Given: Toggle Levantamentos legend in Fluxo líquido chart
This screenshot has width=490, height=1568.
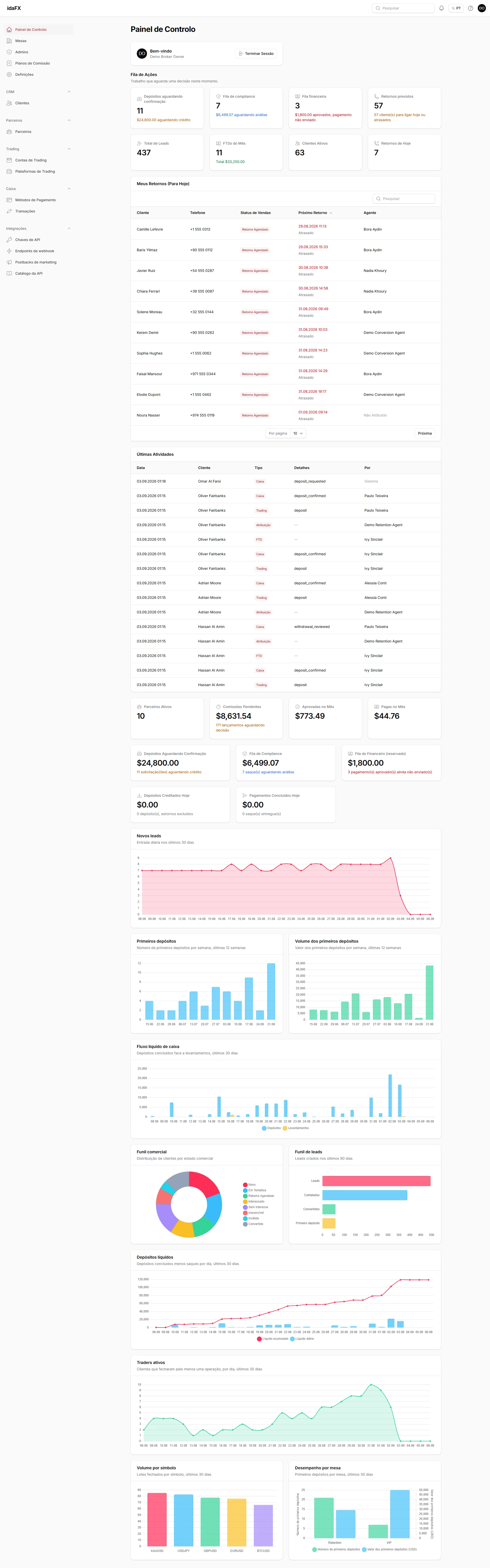Looking at the screenshot, I should 296,1128.
